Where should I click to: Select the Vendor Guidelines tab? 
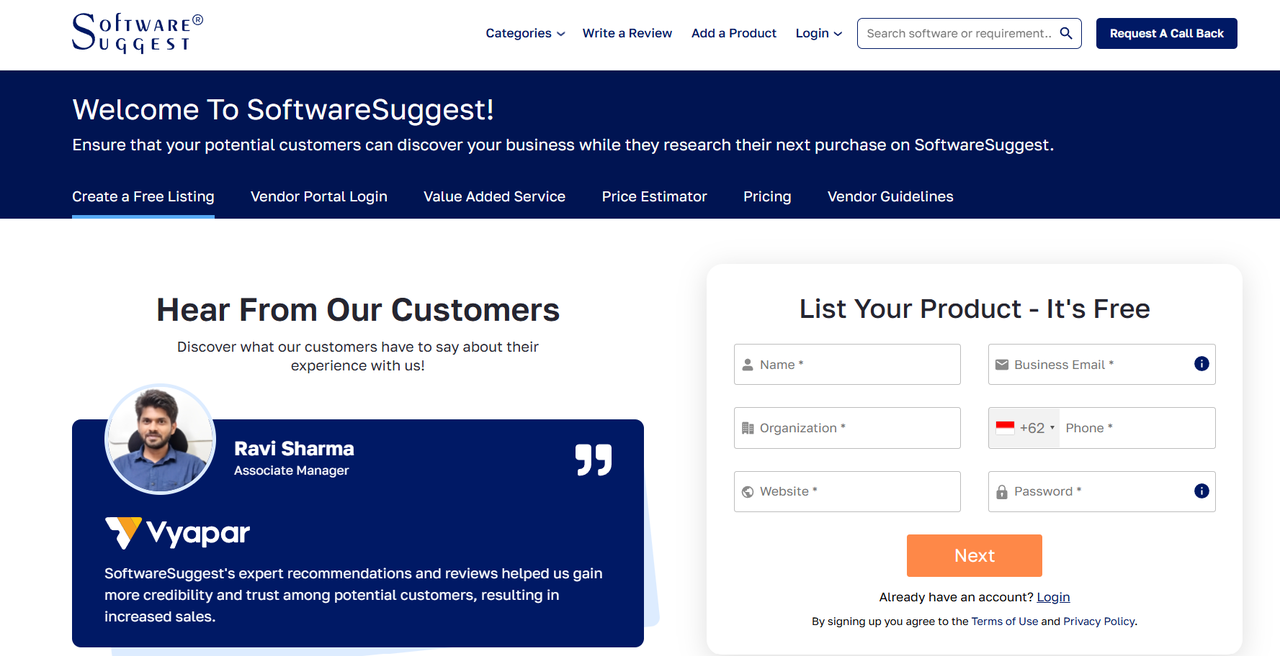point(890,197)
